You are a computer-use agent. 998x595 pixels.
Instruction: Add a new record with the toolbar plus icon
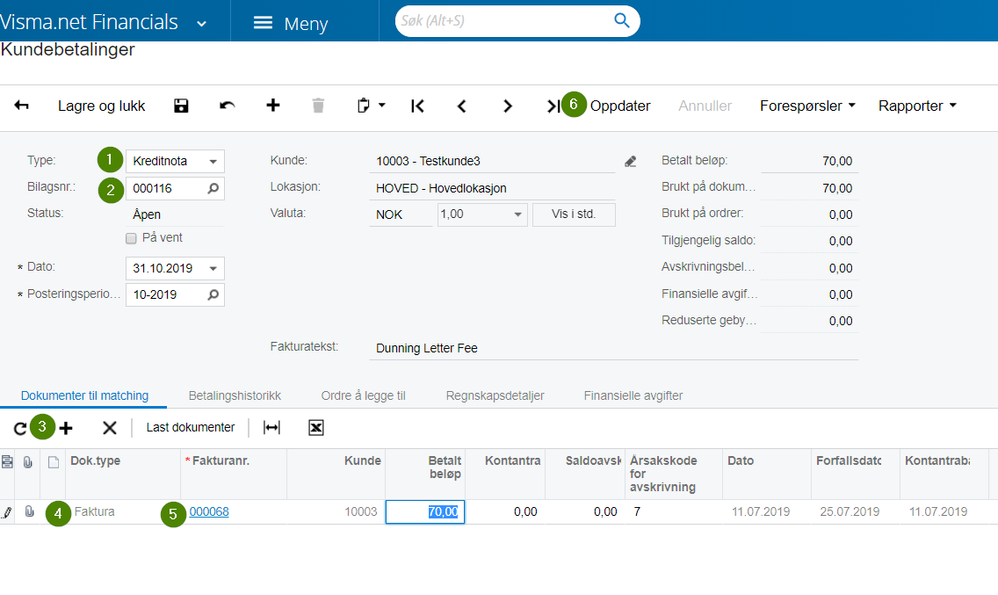(273, 106)
